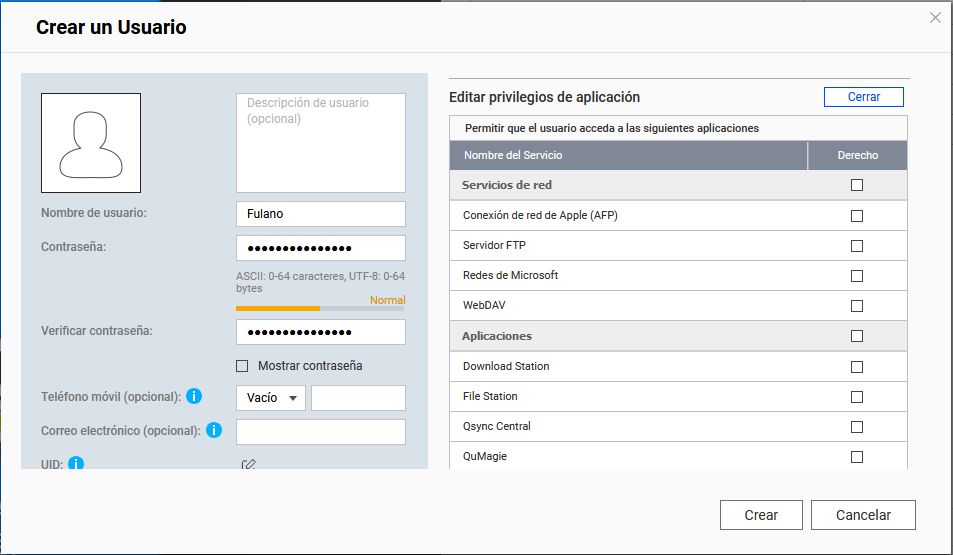Click the Cancelar button
This screenshot has width=953, height=555.
point(862,515)
